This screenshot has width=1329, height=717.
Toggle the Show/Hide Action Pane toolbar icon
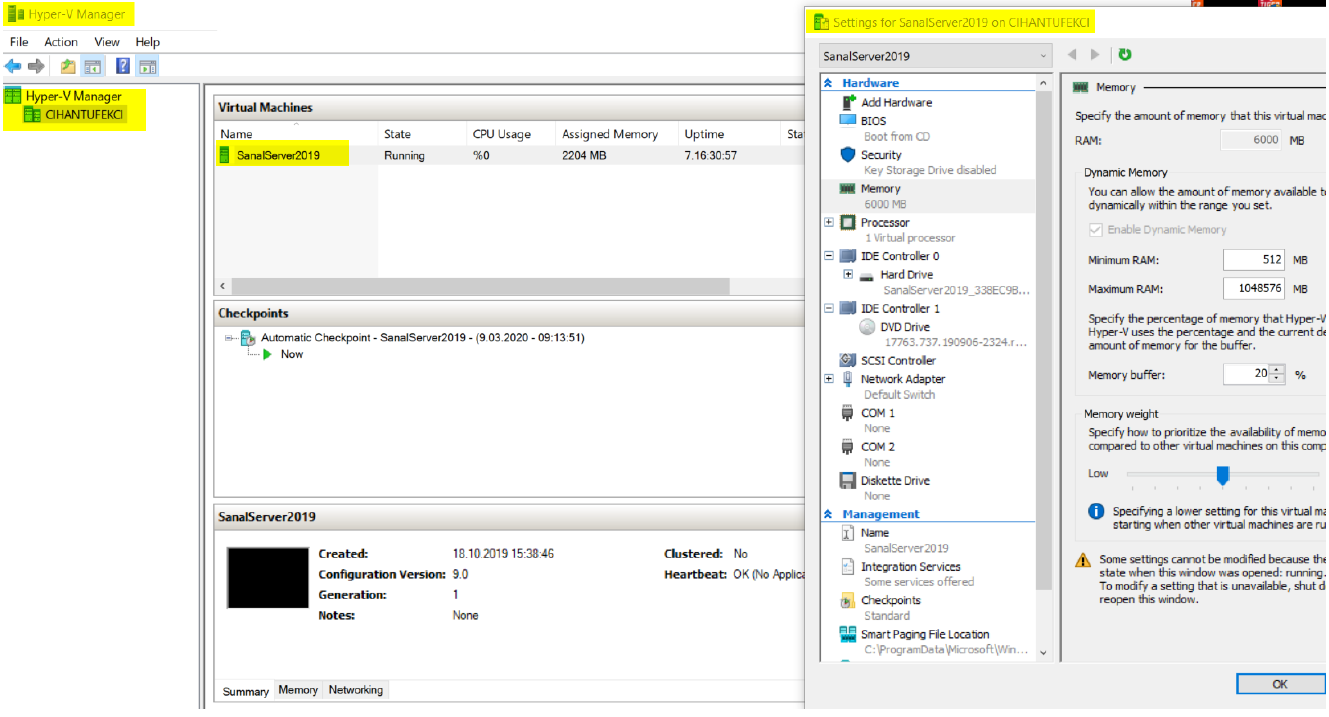pos(148,67)
